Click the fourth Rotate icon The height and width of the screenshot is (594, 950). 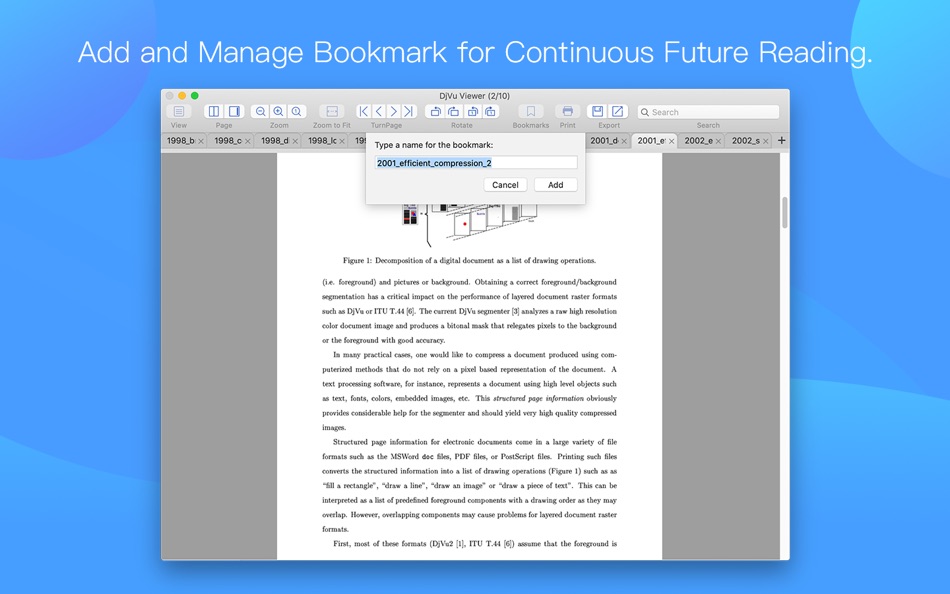click(490, 112)
